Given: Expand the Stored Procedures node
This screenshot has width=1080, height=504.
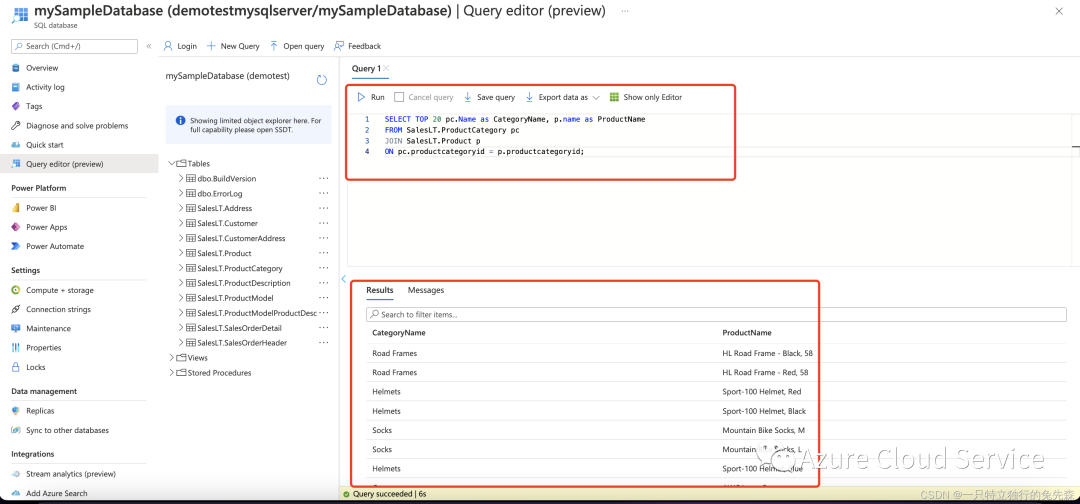Looking at the screenshot, I should point(172,372).
